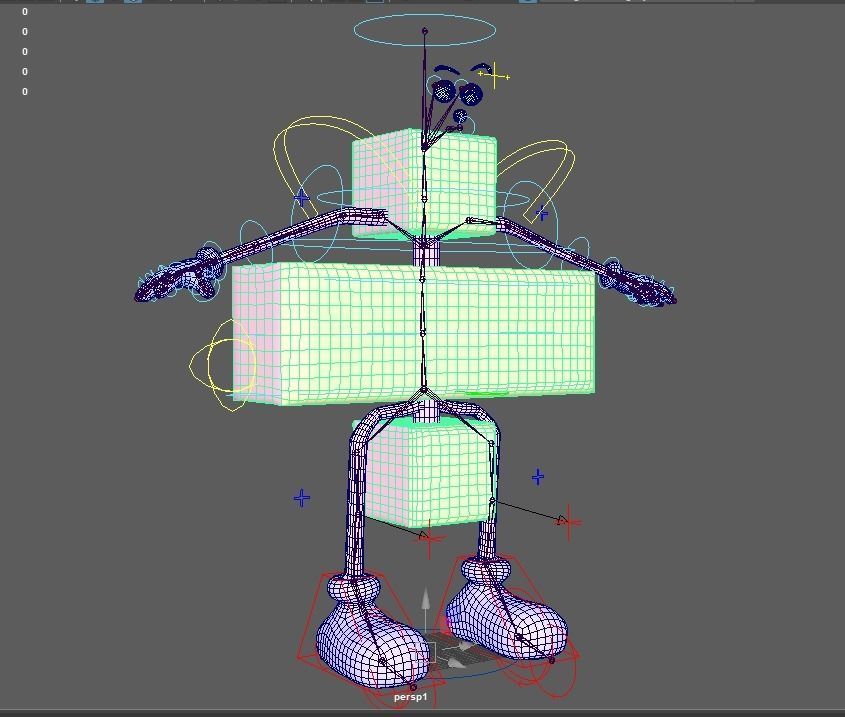Select the blue cross locator near the right elbow

(x=542, y=214)
